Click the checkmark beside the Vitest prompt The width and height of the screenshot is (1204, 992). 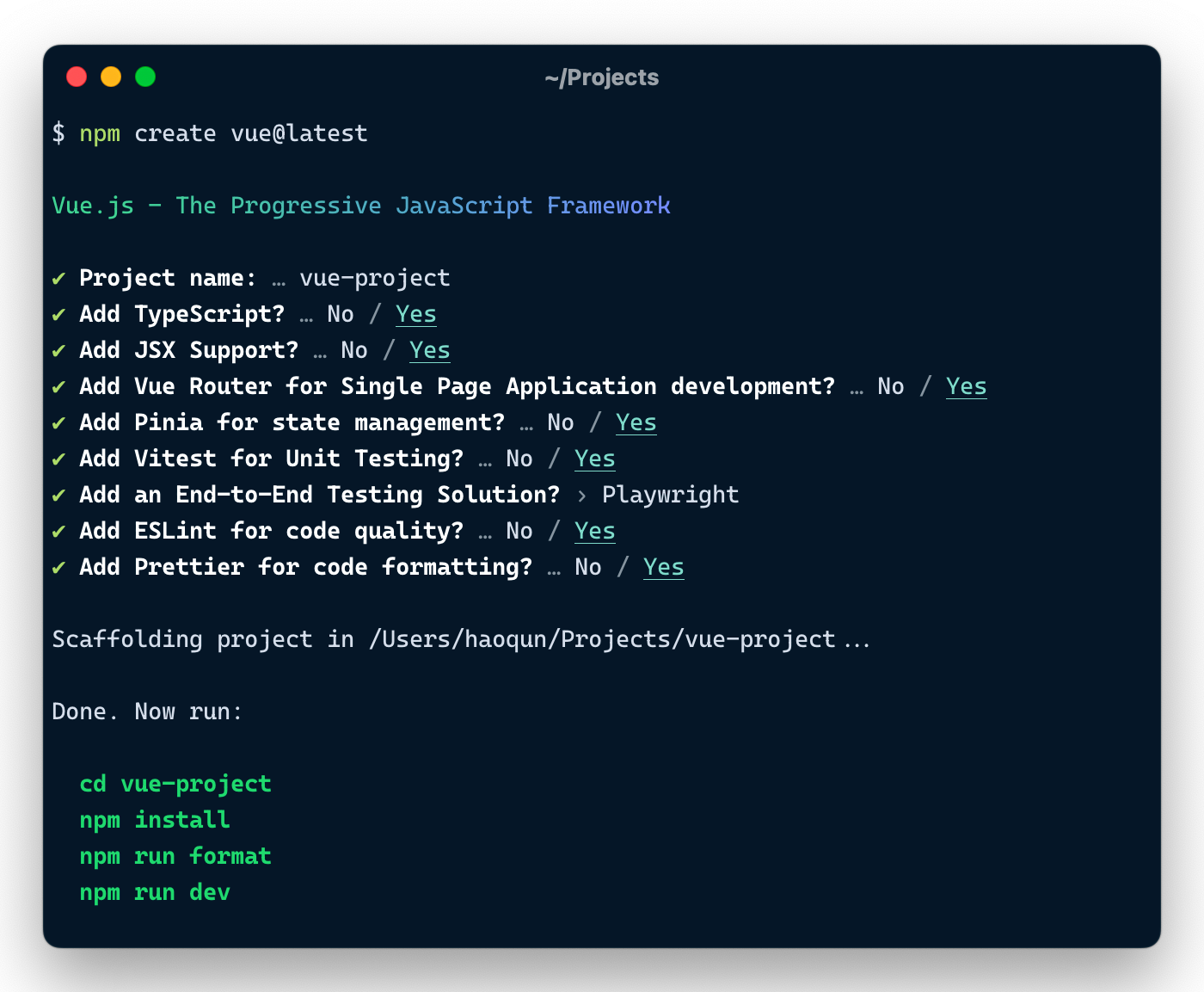58,459
